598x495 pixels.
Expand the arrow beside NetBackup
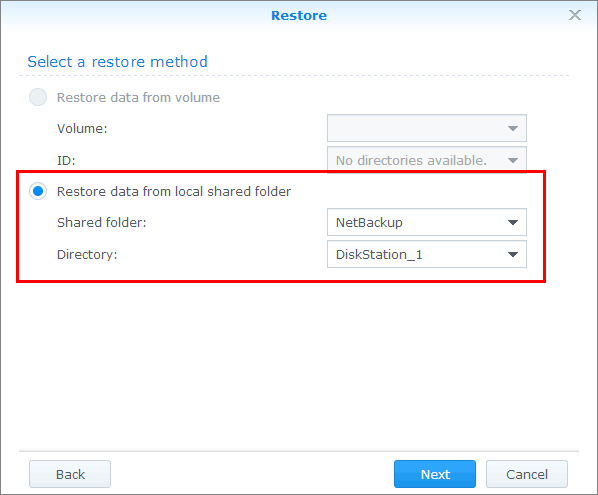click(x=513, y=223)
